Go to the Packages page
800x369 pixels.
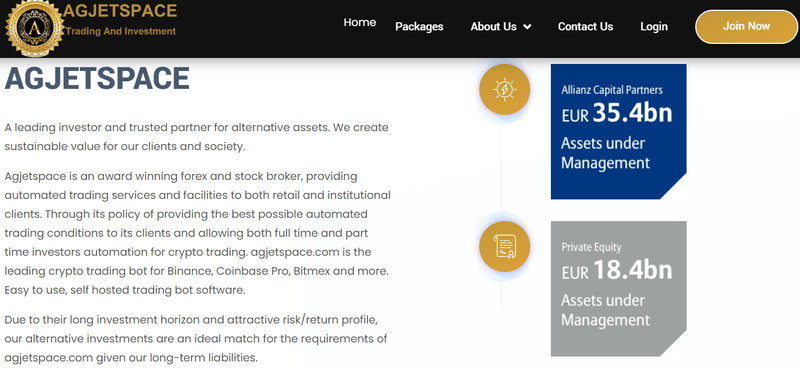[419, 27]
